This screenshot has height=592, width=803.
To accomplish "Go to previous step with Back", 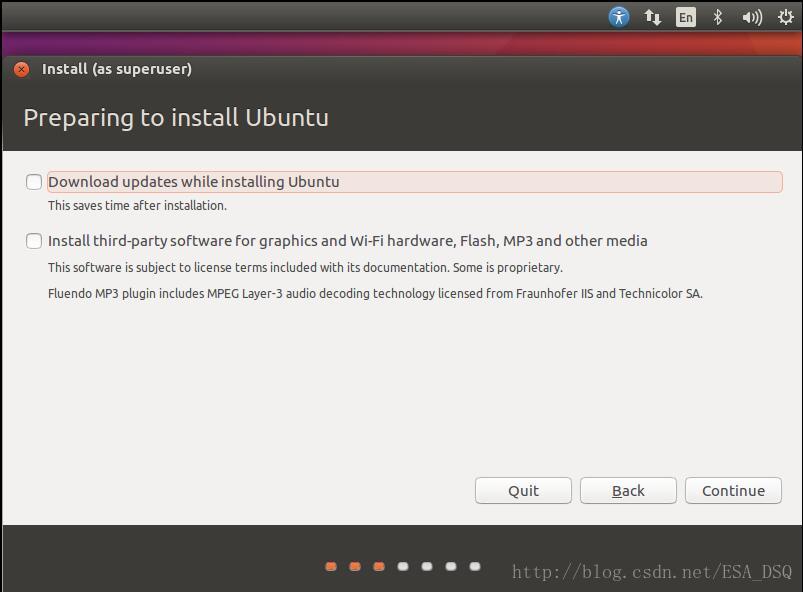I will click(x=628, y=491).
